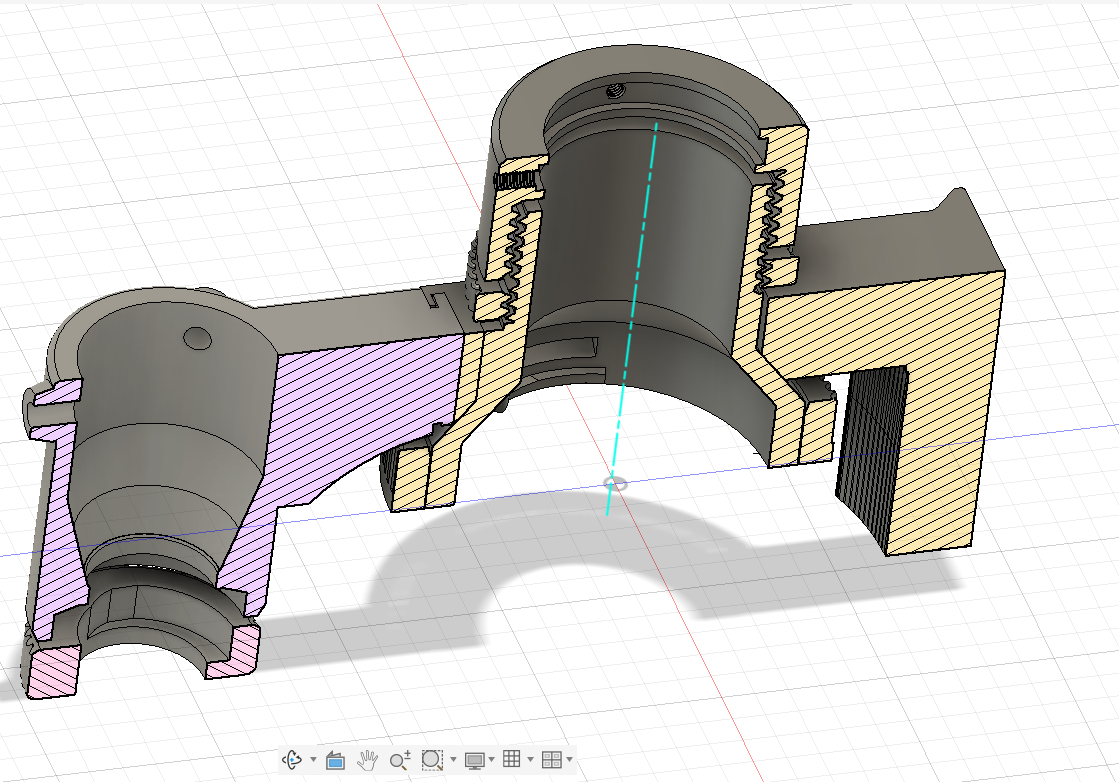Select the origin point on the grid

[614, 484]
